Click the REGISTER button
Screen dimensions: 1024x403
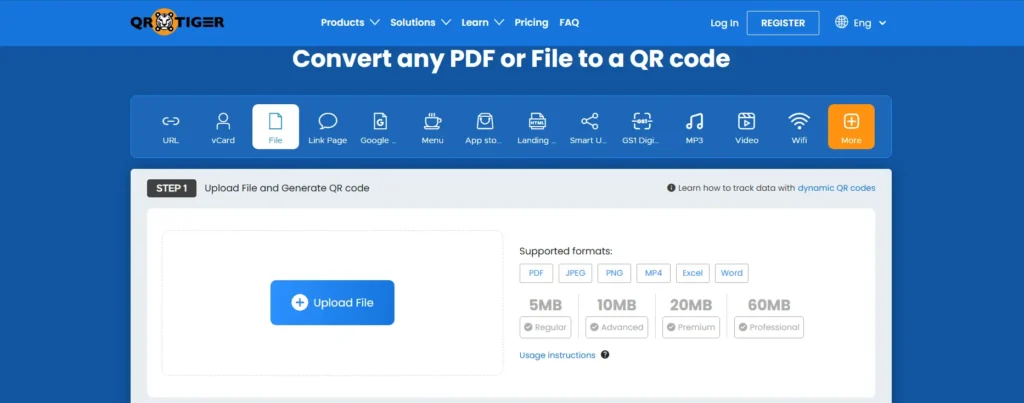[x=783, y=23]
